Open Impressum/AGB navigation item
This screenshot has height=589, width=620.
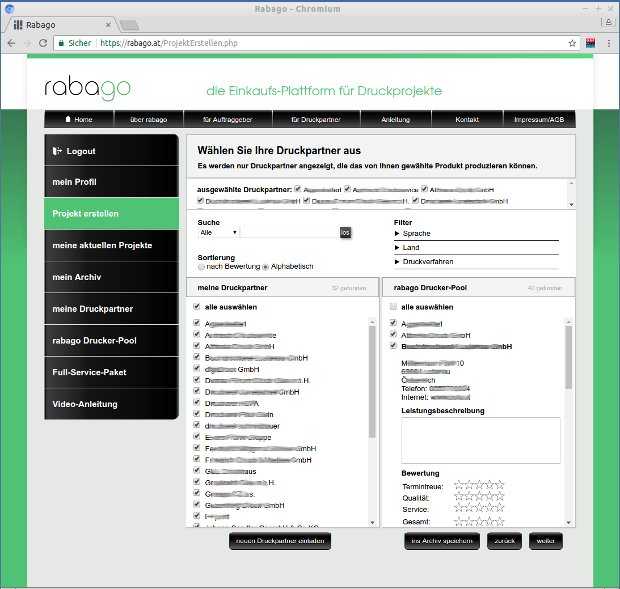[539, 119]
